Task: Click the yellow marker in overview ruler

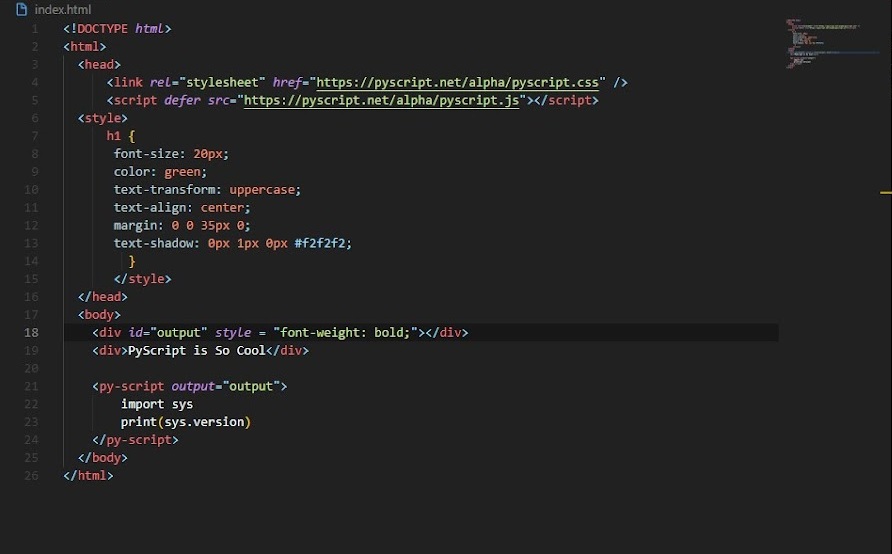Action: (885, 193)
